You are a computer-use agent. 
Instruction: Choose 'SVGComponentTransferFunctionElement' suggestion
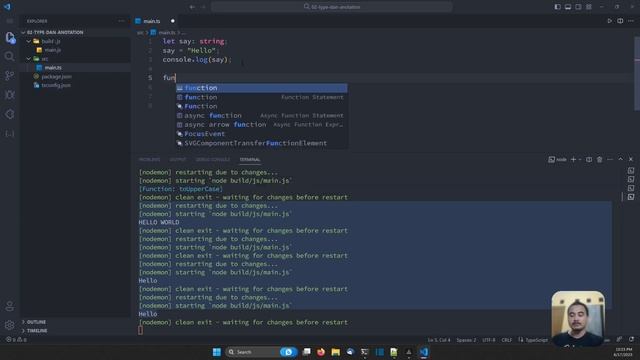point(262,143)
